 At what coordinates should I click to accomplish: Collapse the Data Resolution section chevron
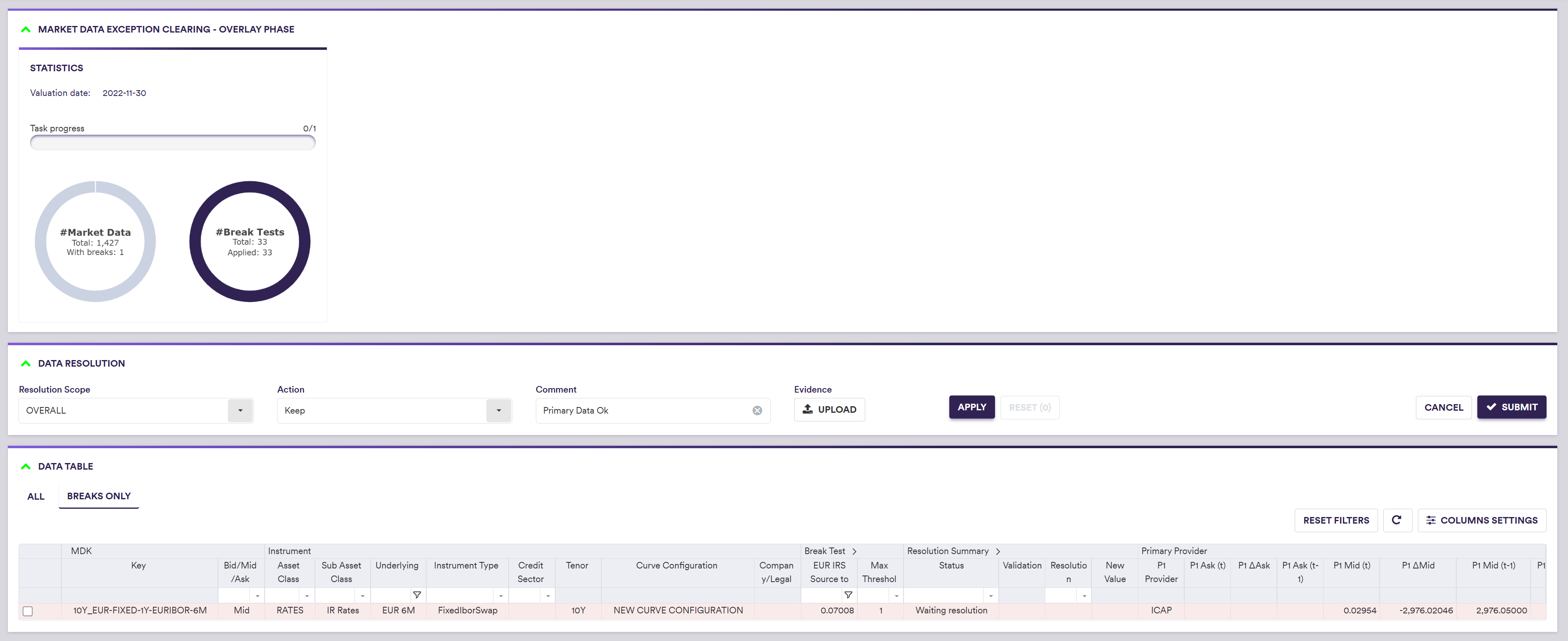pyautogui.click(x=26, y=363)
